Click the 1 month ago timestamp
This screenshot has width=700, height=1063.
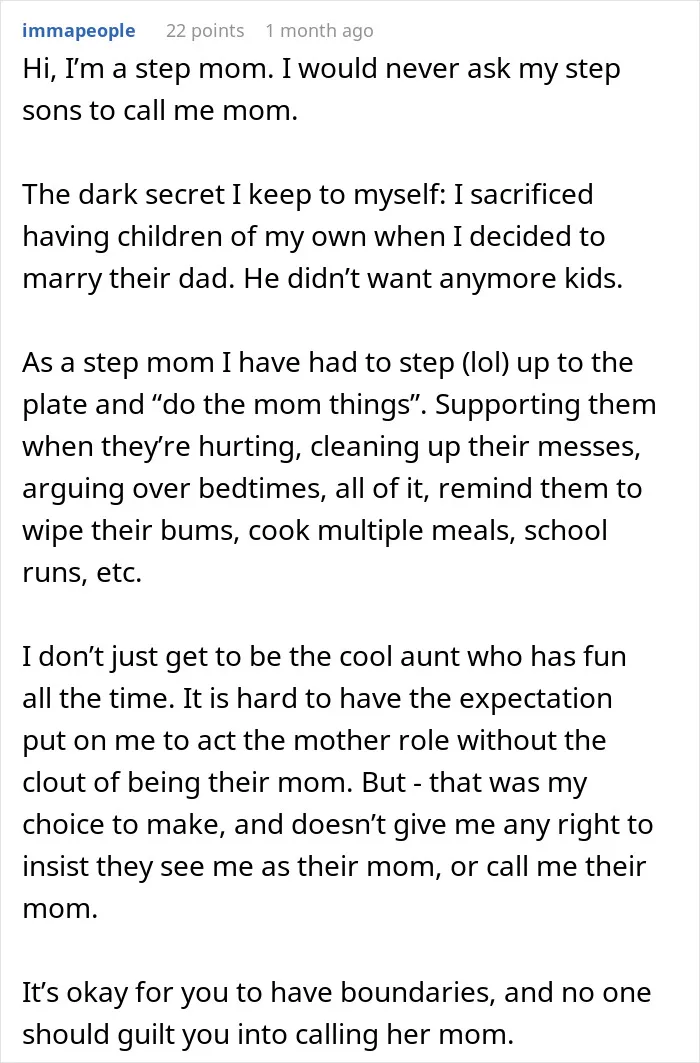tap(319, 31)
